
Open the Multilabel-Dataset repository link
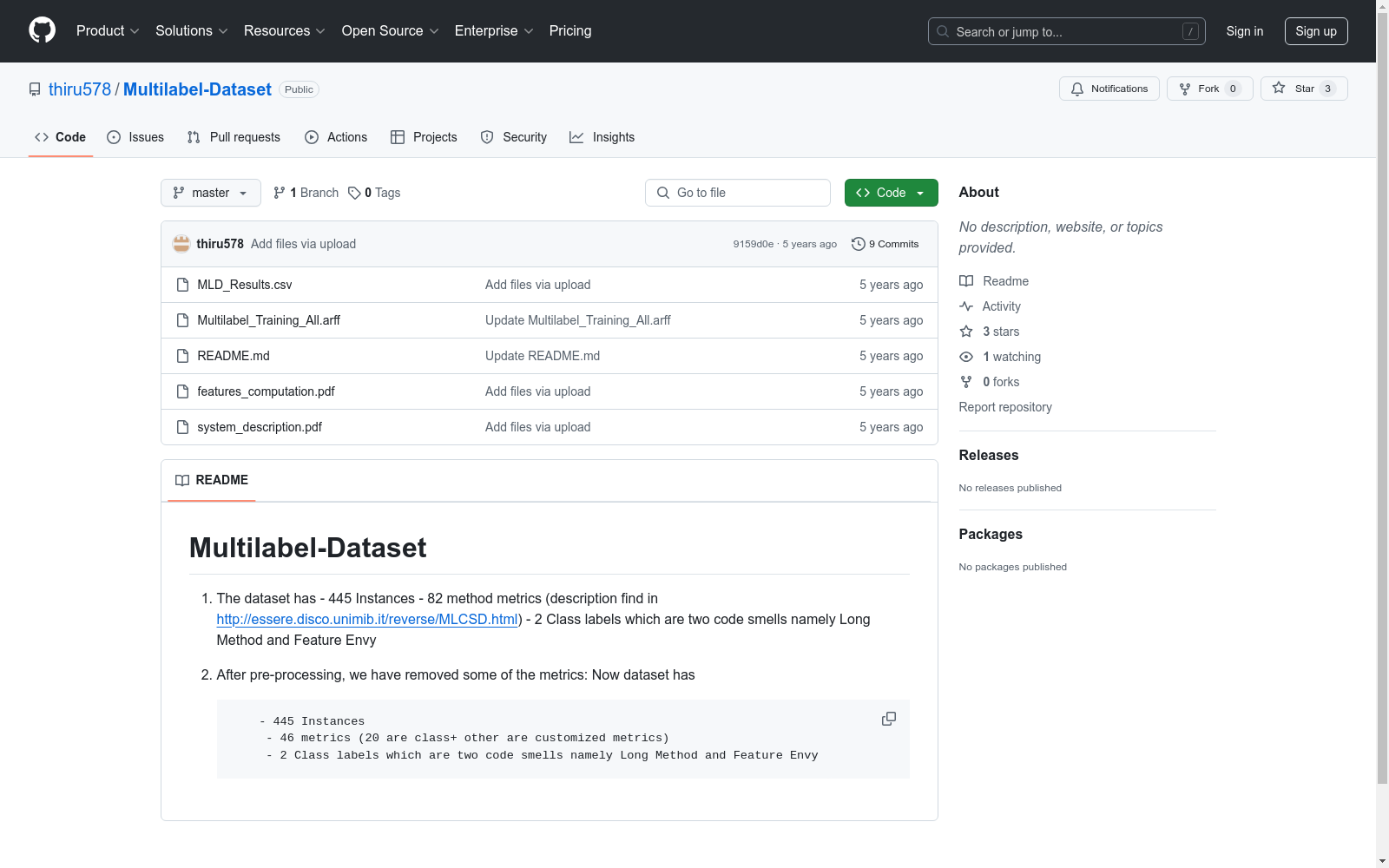click(x=197, y=89)
